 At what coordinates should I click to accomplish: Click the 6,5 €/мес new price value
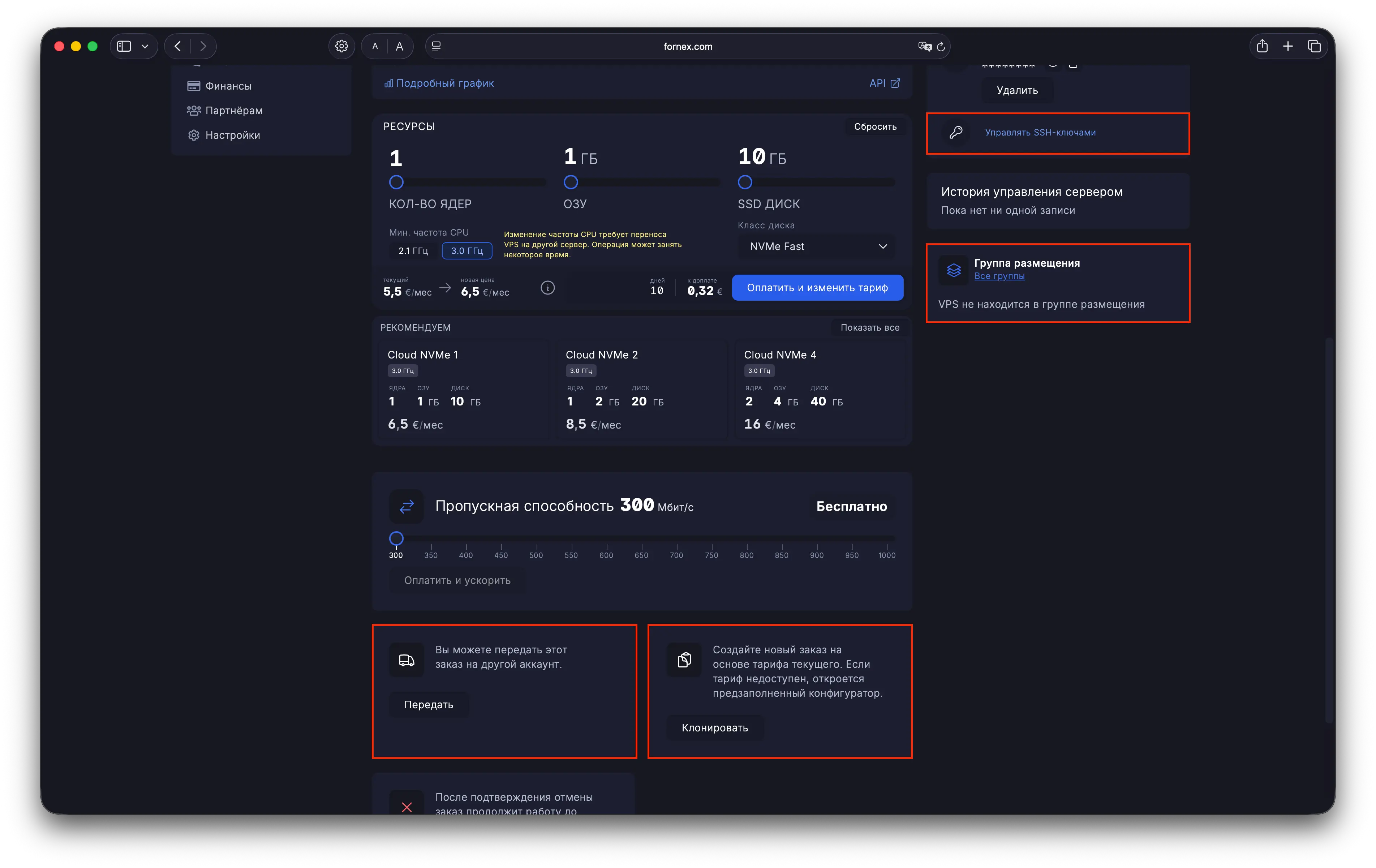485,291
